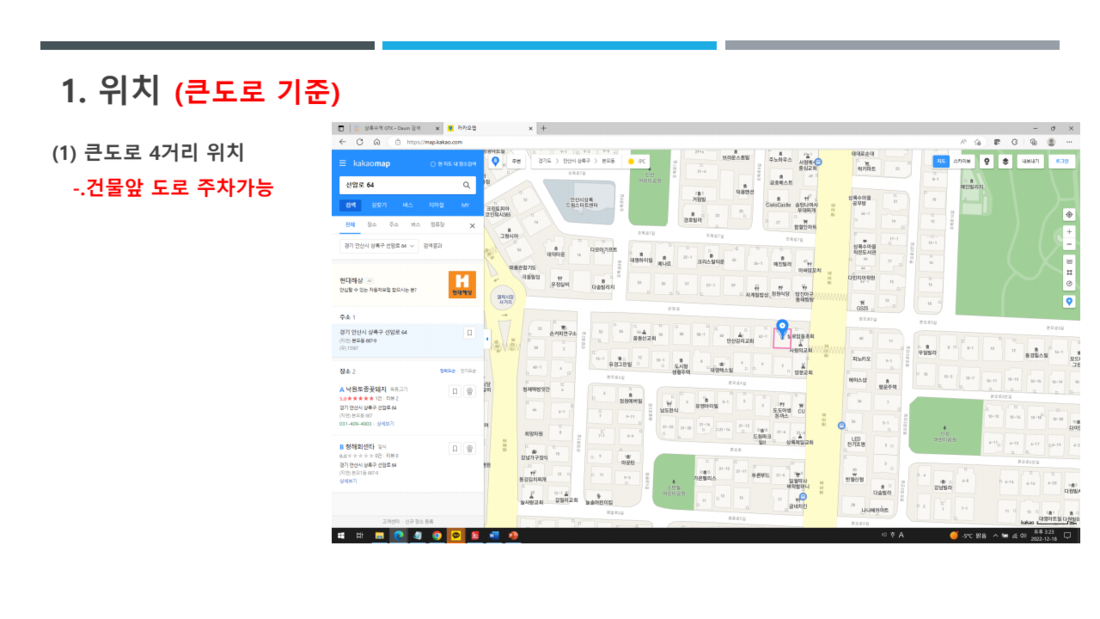Open the map layers icon
The width and height of the screenshot is (1100, 619).
click(x=1005, y=161)
